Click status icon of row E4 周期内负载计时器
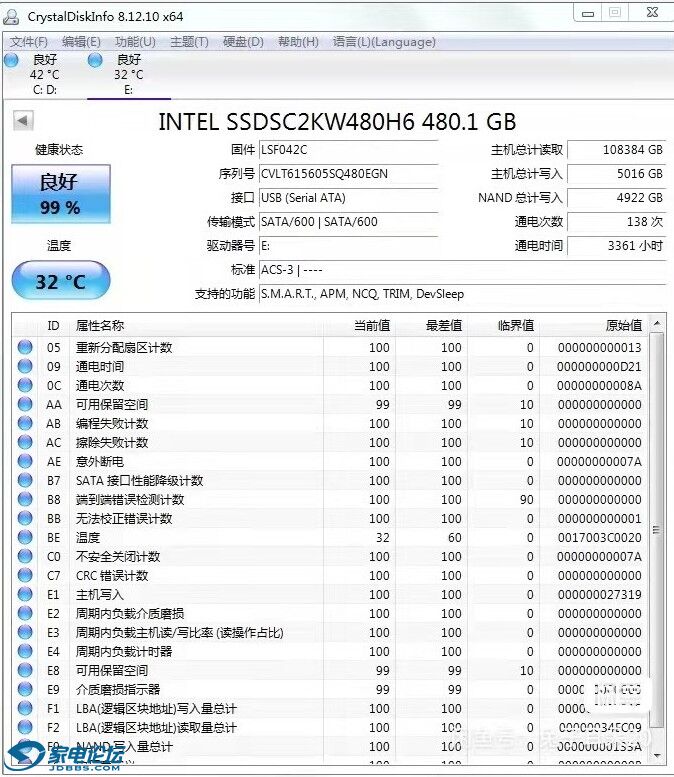 [x=25, y=651]
